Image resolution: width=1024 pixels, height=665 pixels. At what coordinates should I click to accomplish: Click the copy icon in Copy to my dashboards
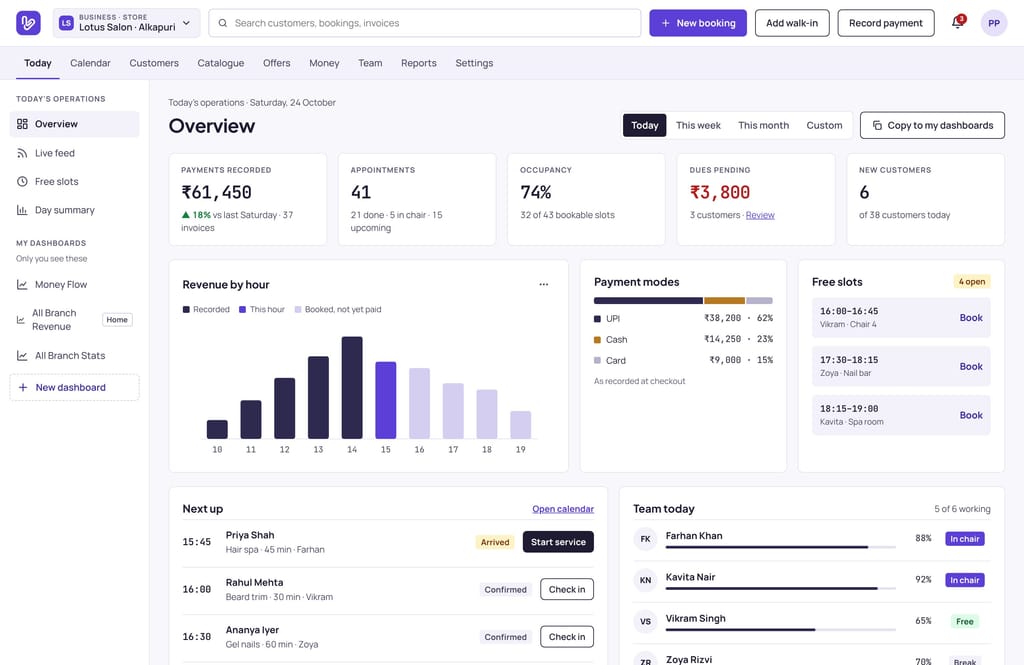[877, 125]
